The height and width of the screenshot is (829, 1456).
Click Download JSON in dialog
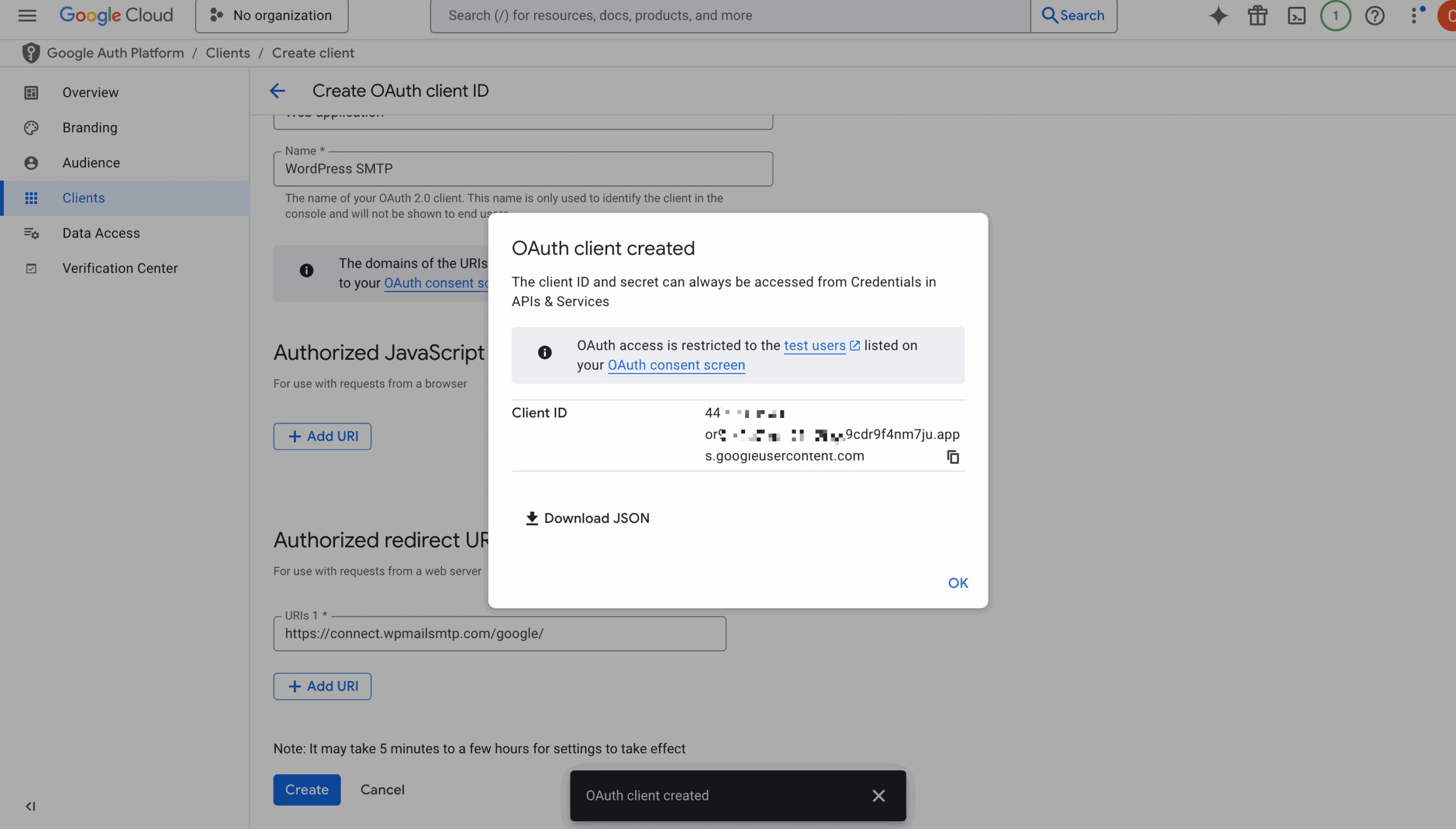pyautogui.click(x=587, y=518)
